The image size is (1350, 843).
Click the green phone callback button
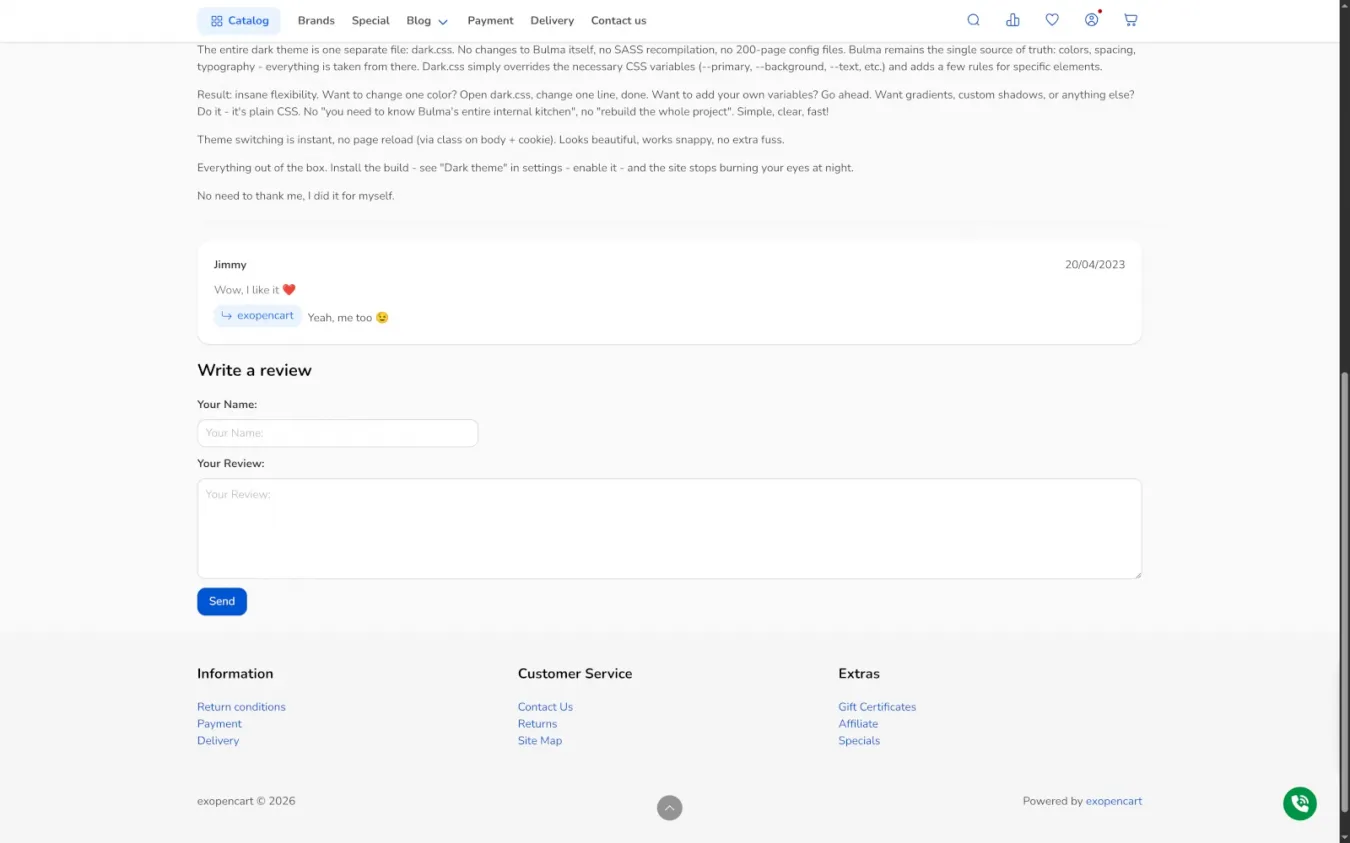click(x=1299, y=803)
